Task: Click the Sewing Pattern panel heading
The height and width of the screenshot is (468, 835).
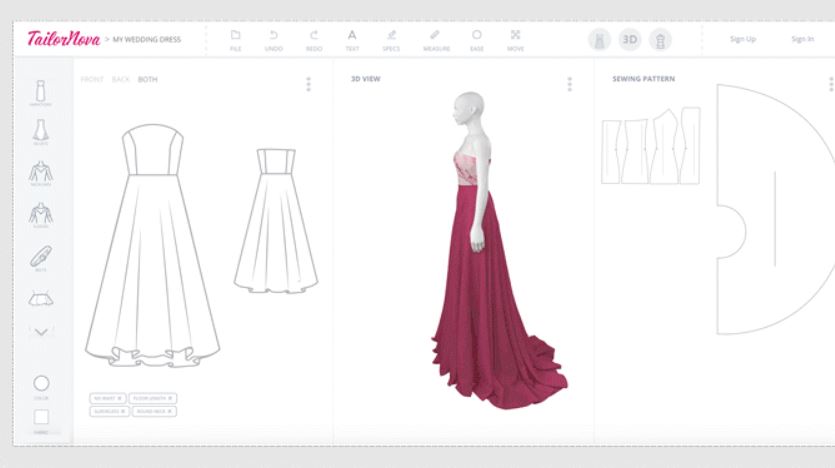Action: (643, 79)
